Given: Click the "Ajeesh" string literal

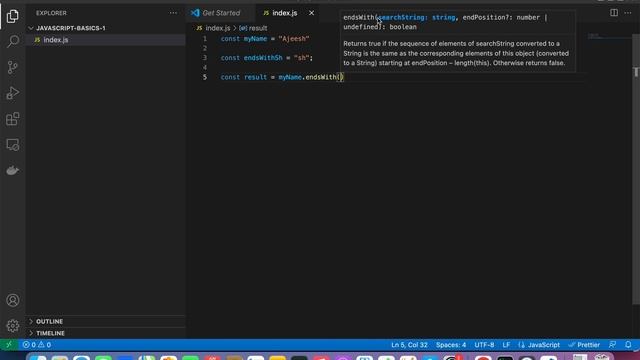Looking at the screenshot, I should click(294, 39).
